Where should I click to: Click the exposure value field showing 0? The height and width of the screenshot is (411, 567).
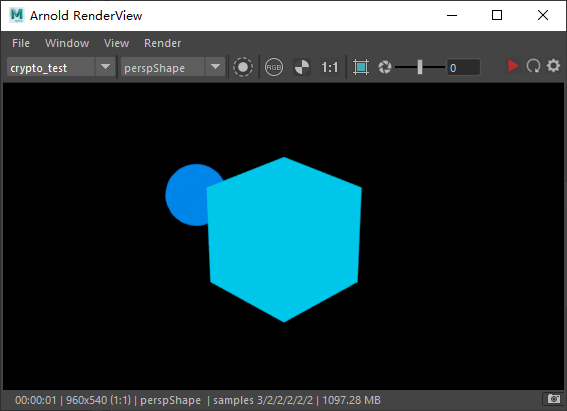[x=463, y=67]
